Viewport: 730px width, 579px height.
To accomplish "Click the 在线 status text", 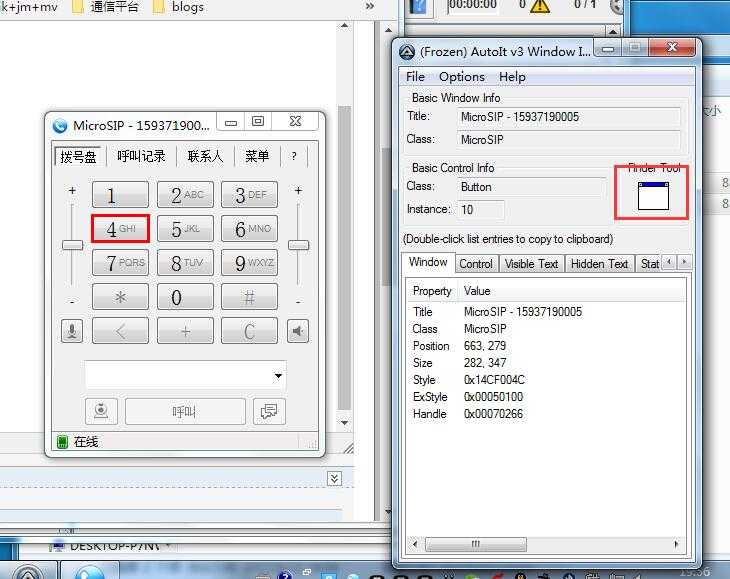I will (x=86, y=442).
